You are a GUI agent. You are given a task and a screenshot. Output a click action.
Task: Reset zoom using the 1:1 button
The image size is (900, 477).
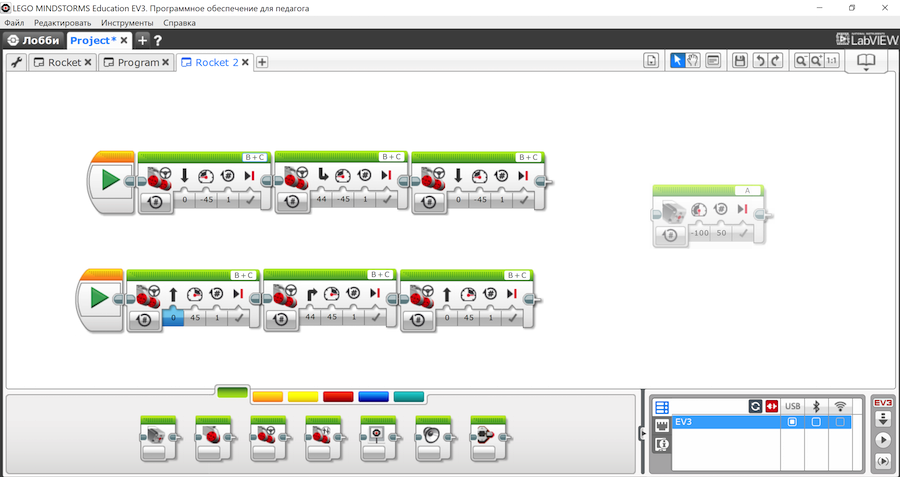tap(832, 60)
